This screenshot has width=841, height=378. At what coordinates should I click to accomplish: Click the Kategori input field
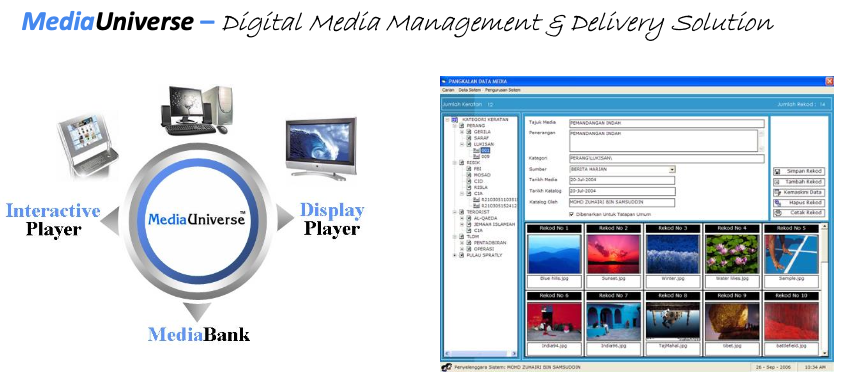pyautogui.click(x=666, y=159)
